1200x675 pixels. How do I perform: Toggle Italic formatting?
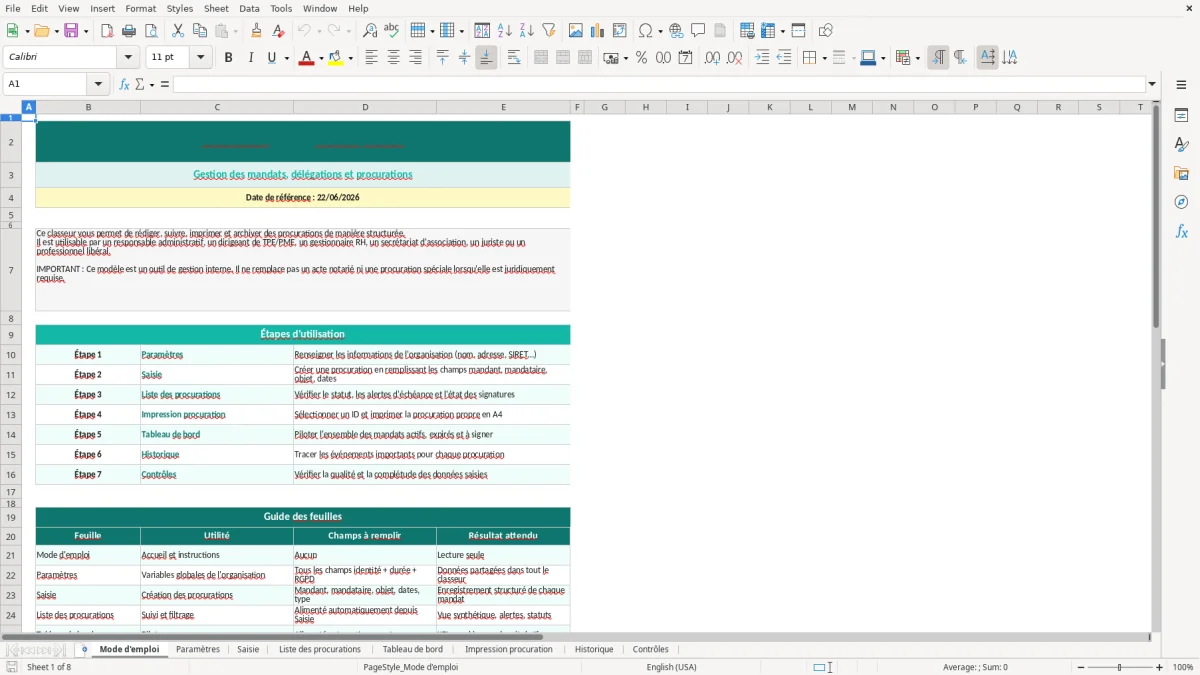pos(250,58)
